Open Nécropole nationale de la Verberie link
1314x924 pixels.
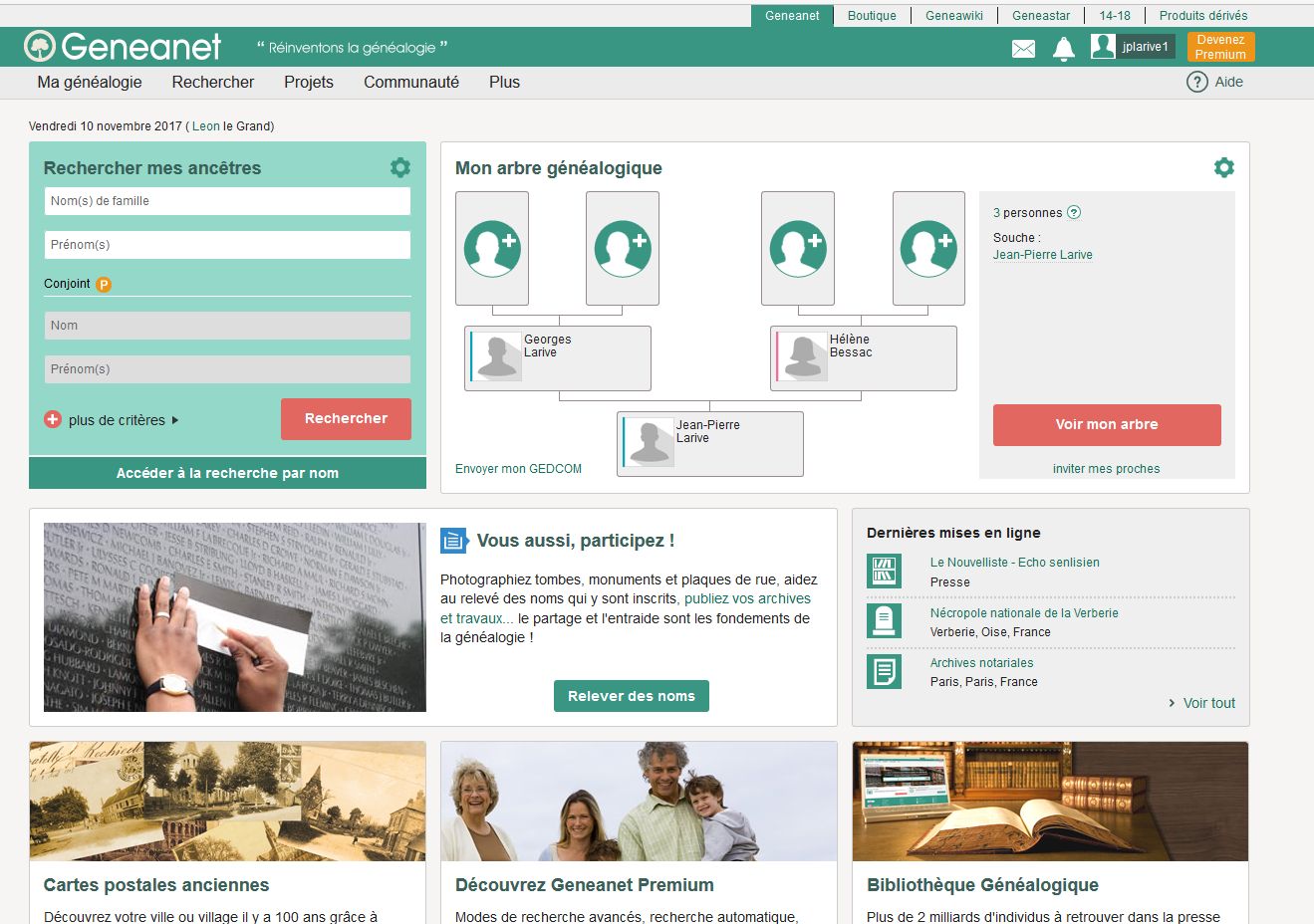tap(1024, 613)
